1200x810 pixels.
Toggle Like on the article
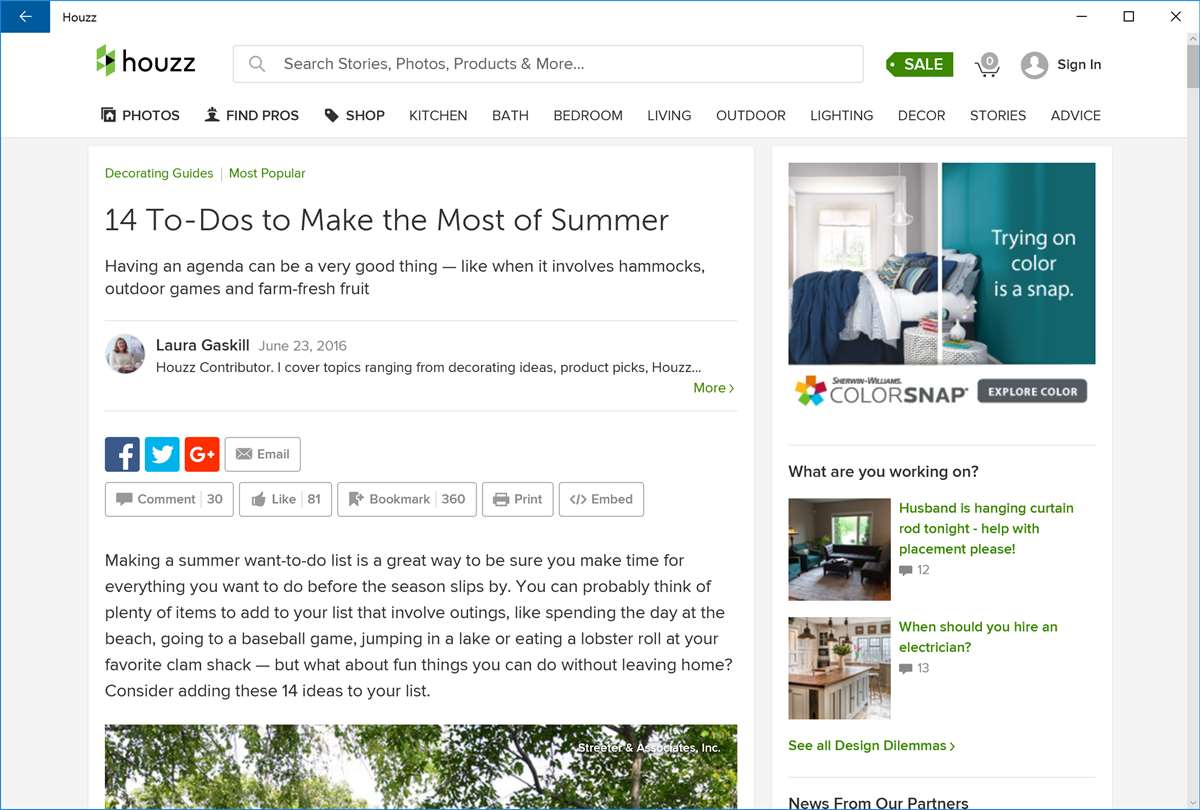[285, 499]
